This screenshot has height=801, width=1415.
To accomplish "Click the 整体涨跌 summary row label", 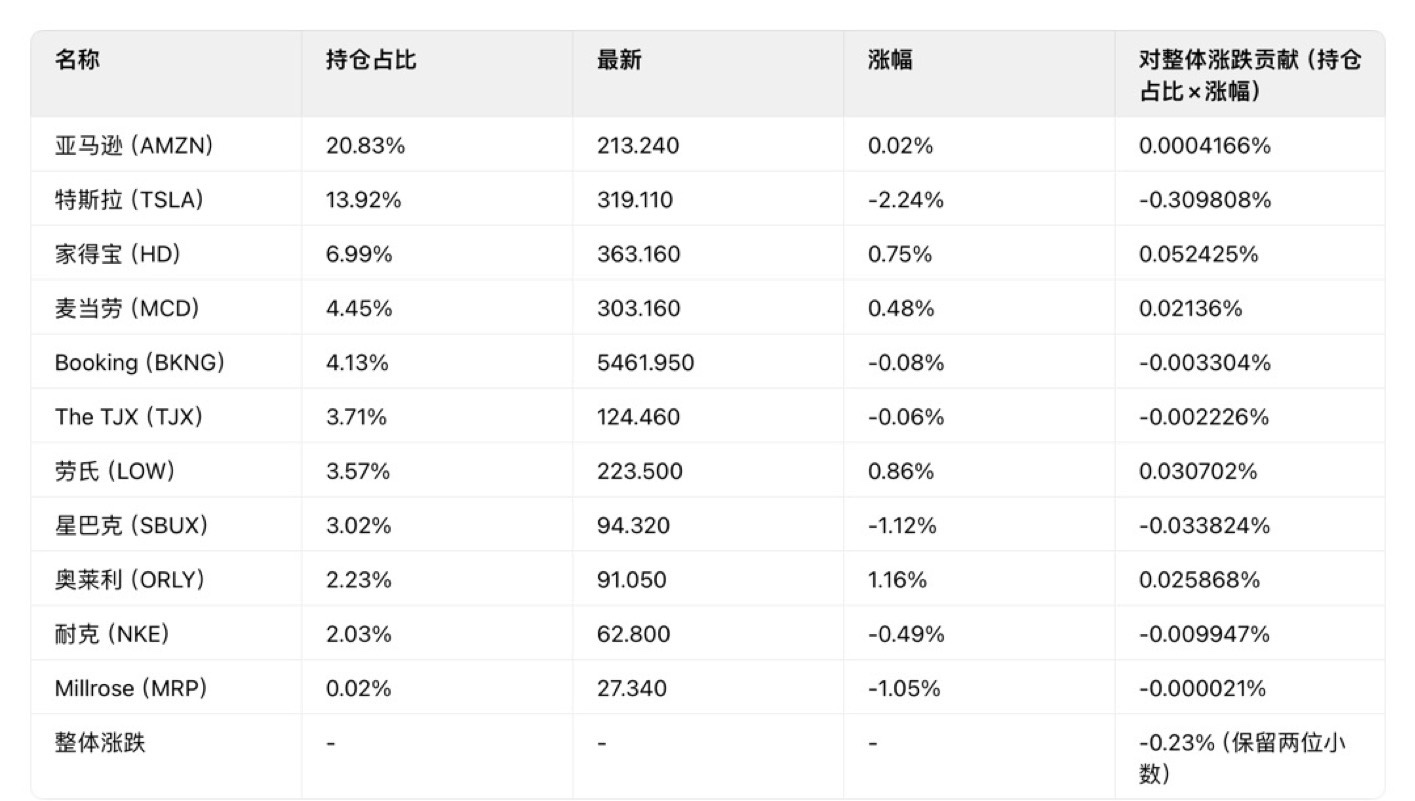I will [x=100, y=742].
